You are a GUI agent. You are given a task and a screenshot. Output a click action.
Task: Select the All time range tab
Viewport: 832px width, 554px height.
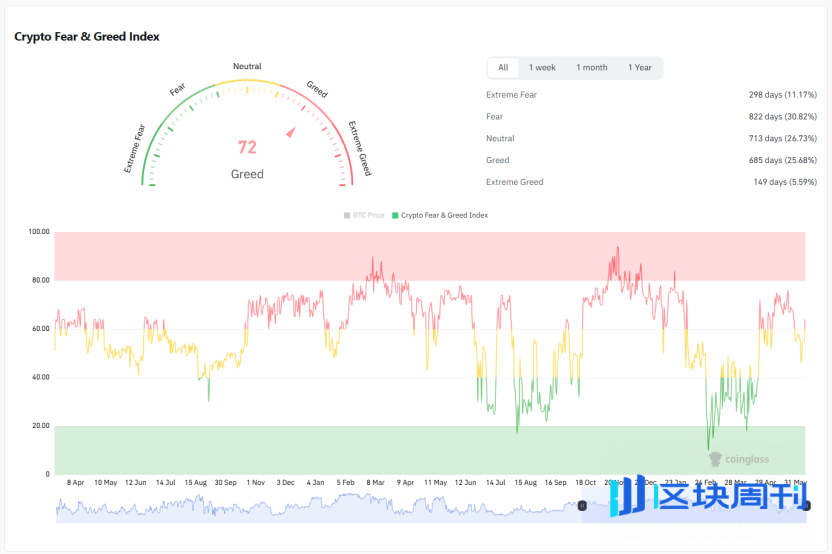click(503, 67)
